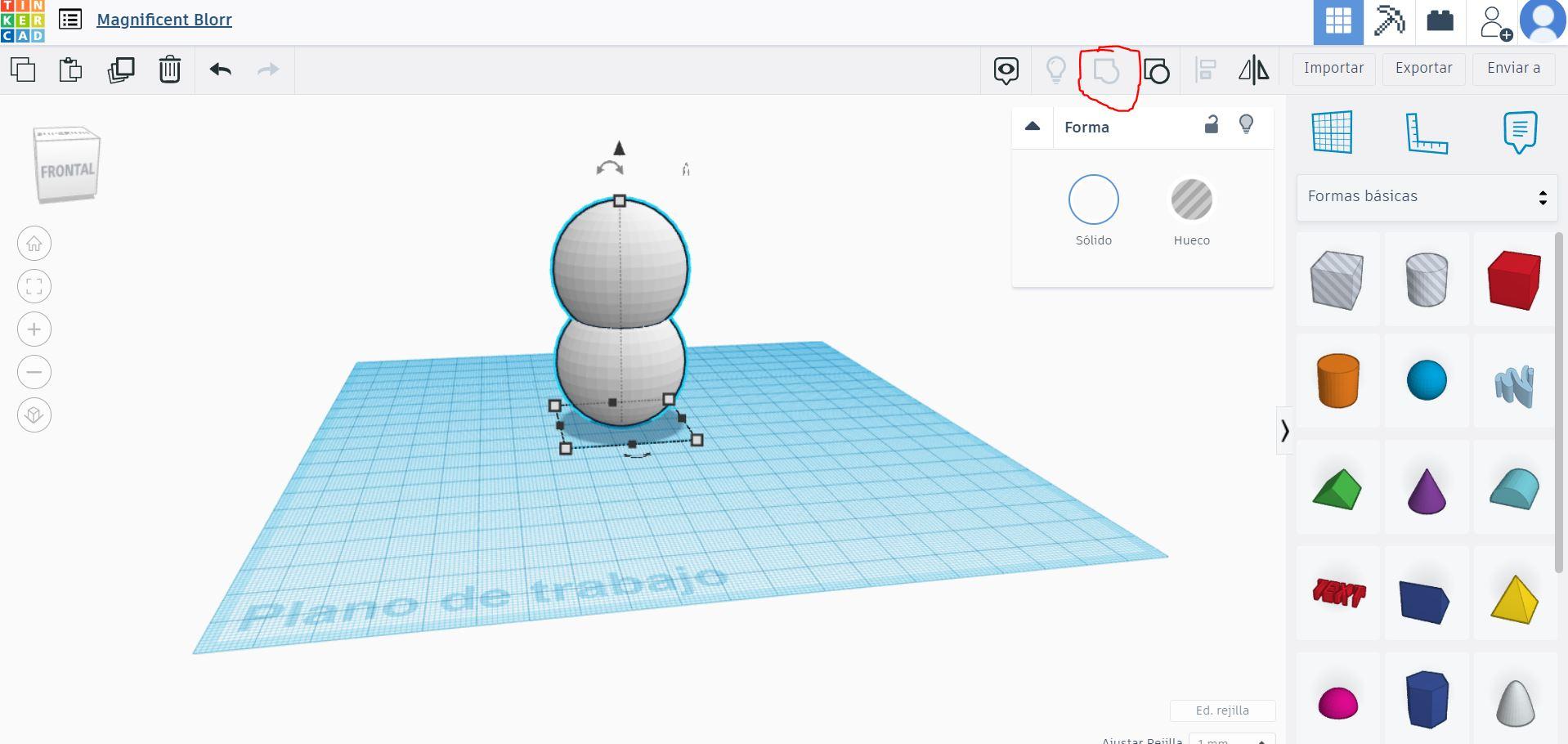This screenshot has height=744, width=1568.
Task: Pick the blue polygon shape
Action: coord(1427,699)
